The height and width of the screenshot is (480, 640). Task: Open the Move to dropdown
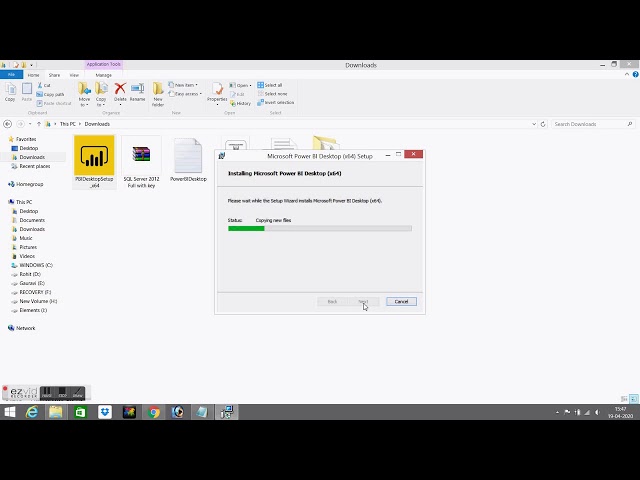[84, 94]
